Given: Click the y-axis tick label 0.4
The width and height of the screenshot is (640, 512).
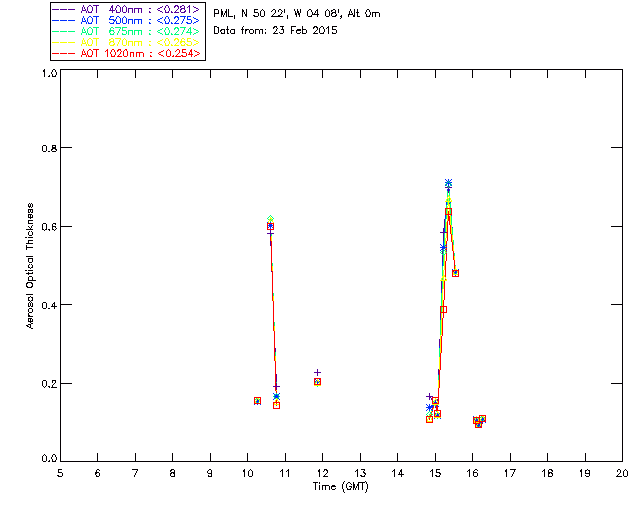Looking at the screenshot, I should pos(49,305).
